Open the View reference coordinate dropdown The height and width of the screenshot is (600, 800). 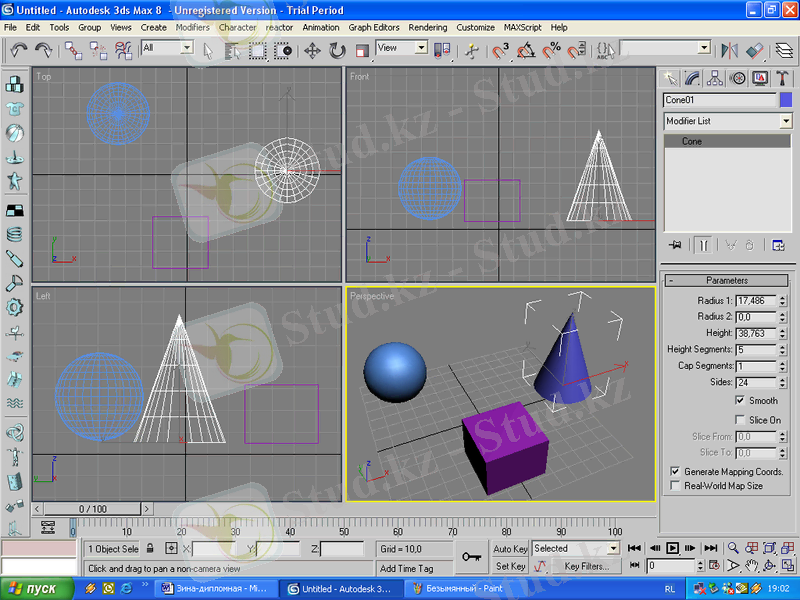[x=420, y=48]
